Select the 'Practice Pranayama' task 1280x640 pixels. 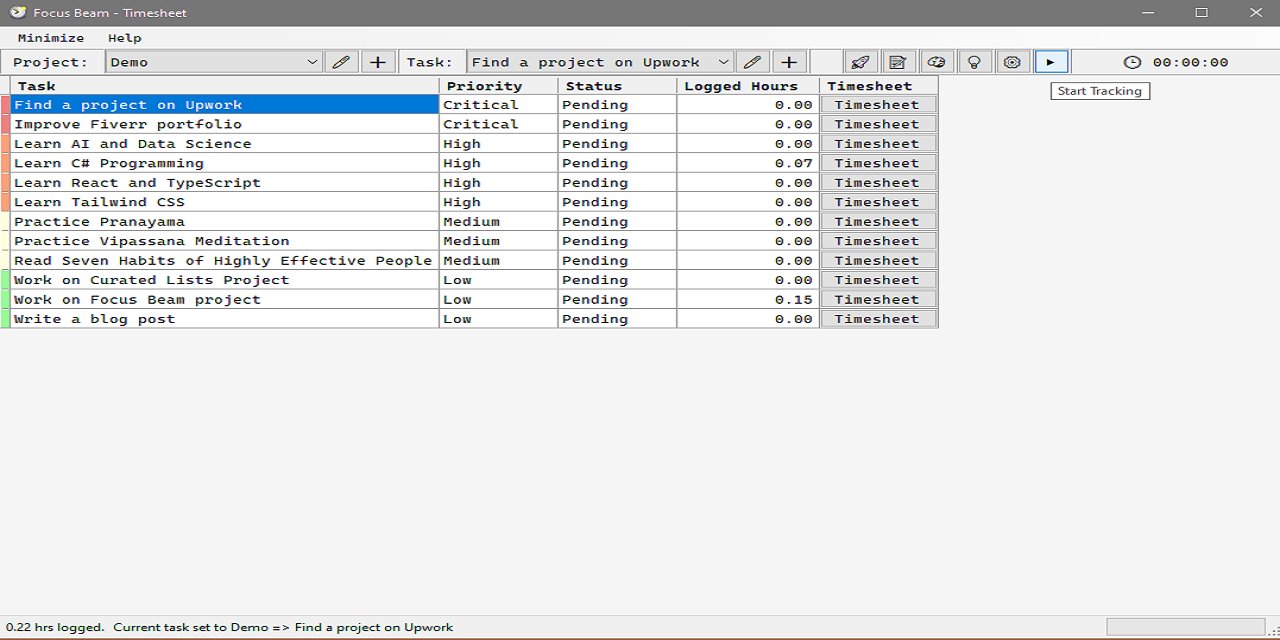tap(224, 222)
